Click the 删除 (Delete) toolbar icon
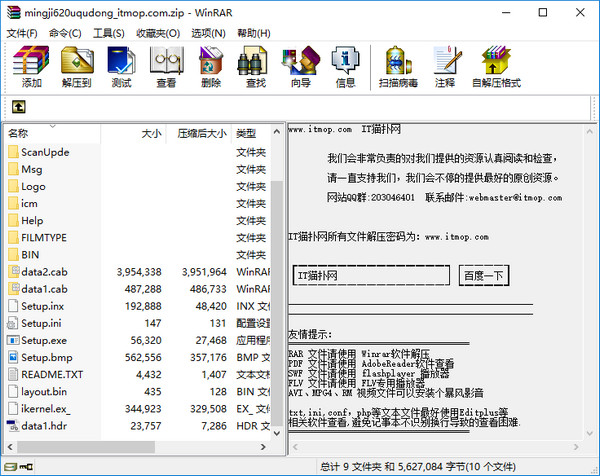 point(211,60)
